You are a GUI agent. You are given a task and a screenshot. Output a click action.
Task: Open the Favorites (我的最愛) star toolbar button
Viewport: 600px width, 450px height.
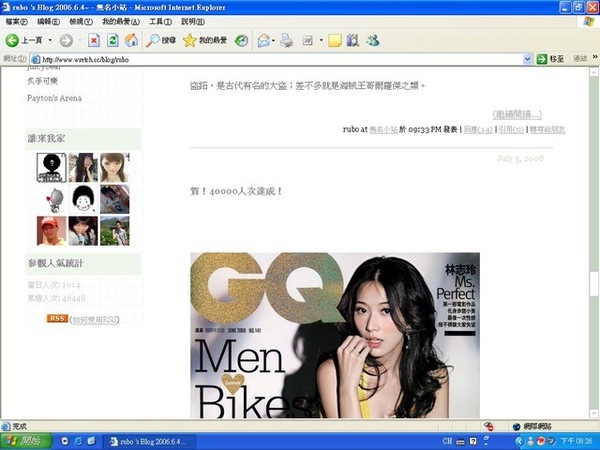(x=205, y=40)
